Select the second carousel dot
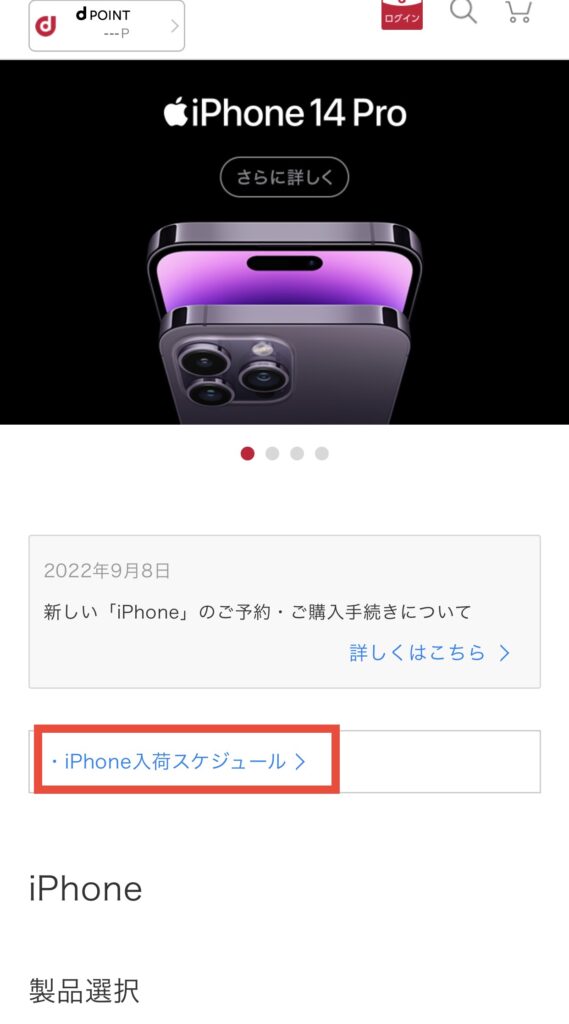Image resolution: width=569 pixels, height=1024 pixels. point(272,453)
